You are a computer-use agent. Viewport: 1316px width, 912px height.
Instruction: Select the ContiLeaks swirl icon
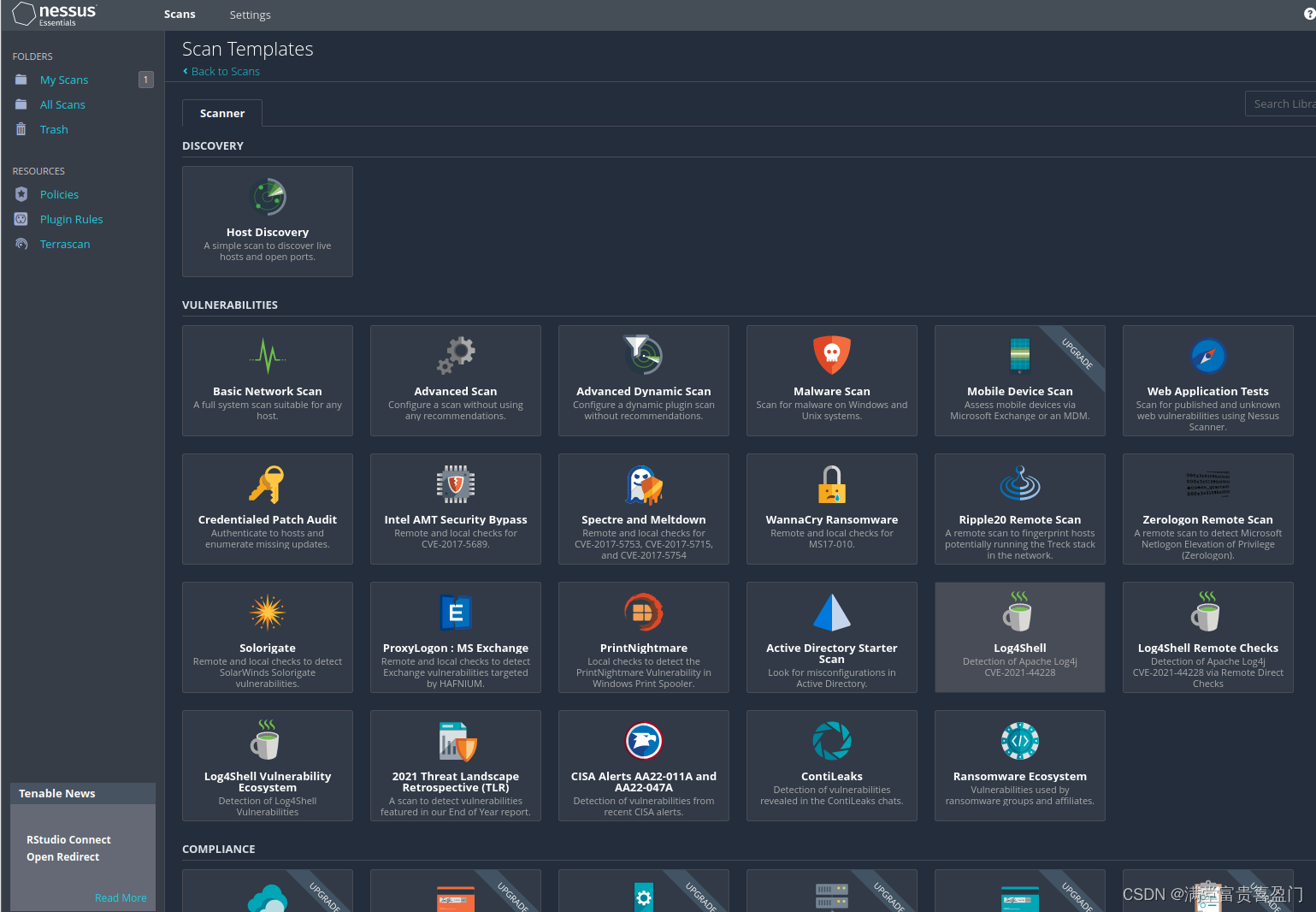point(832,741)
